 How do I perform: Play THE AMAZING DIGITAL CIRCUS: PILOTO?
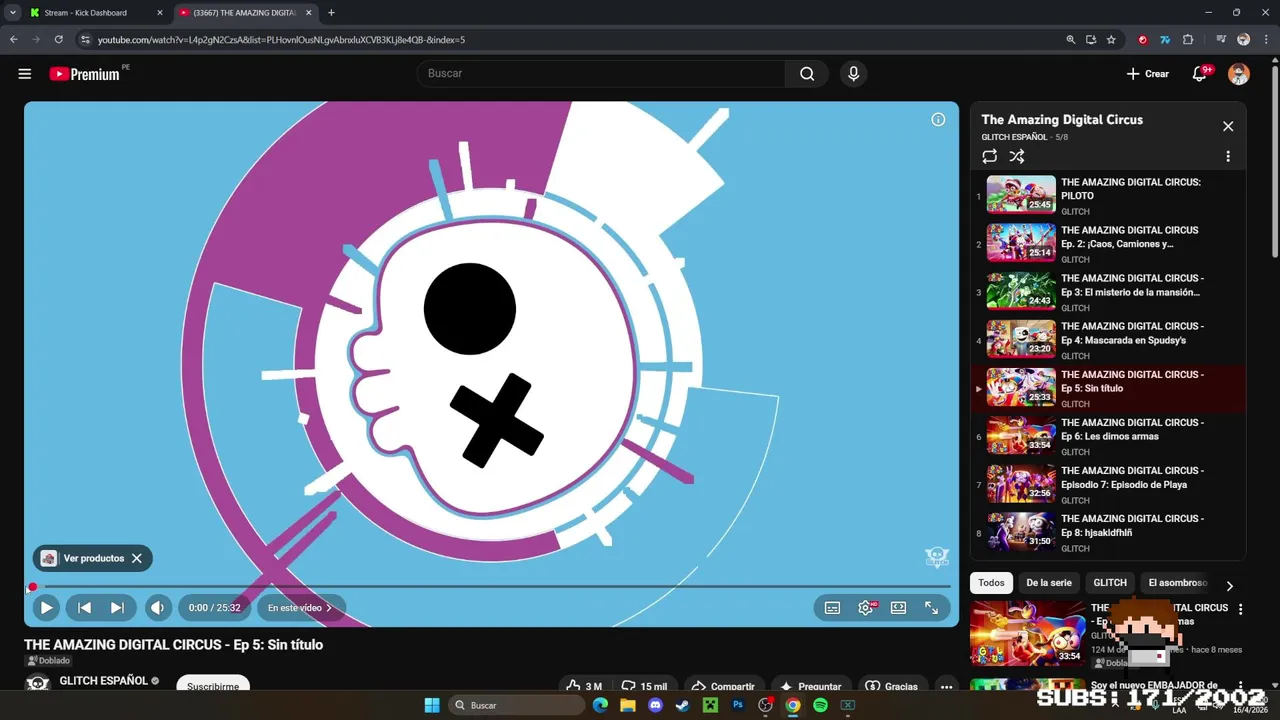click(x=1109, y=195)
